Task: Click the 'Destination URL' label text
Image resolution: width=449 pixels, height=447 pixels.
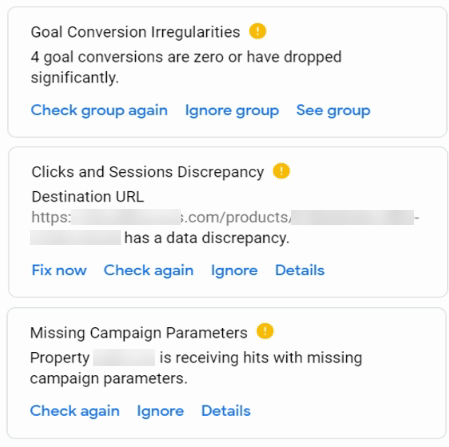Action: tap(88, 197)
